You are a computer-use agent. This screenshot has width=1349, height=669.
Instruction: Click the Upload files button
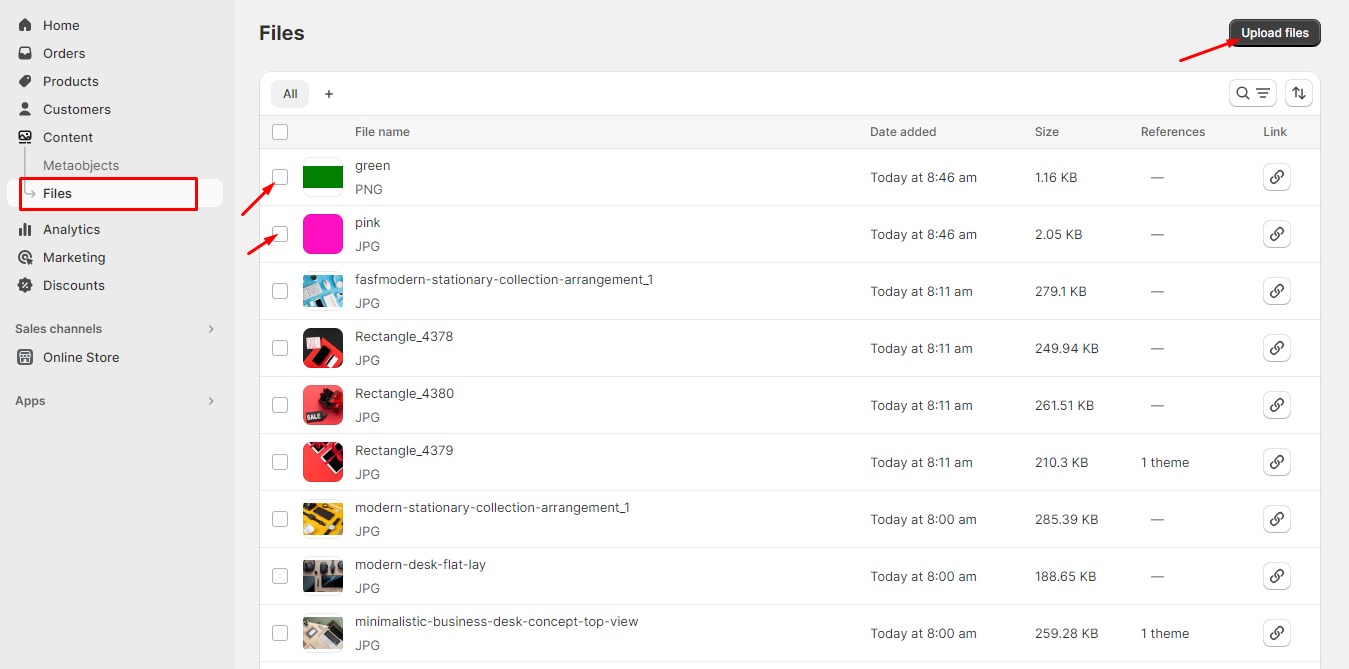(x=1274, y=33)
